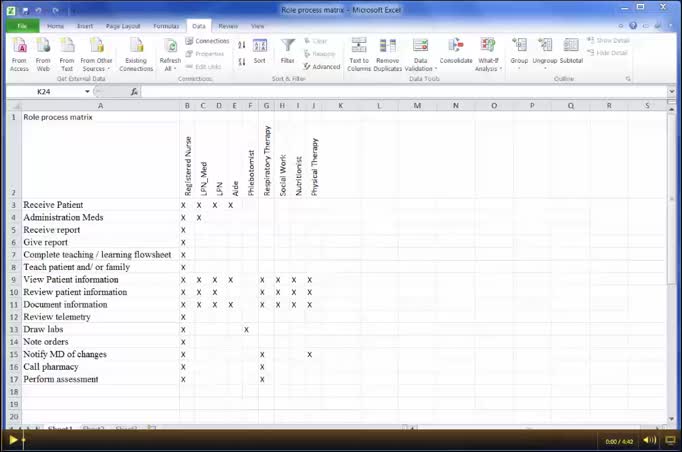Expand the Name Box dropdown
682x452 pixels.
87,91
